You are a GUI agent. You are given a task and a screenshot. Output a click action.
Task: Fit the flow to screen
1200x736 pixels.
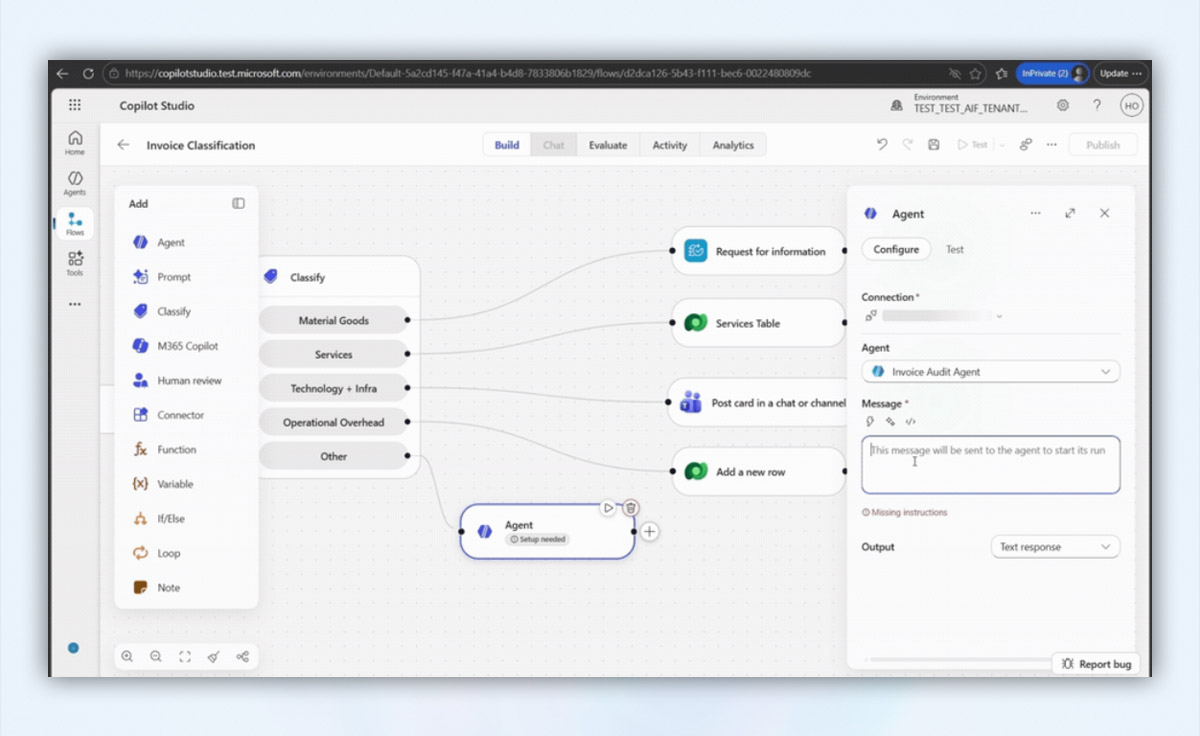pos(185,657)
